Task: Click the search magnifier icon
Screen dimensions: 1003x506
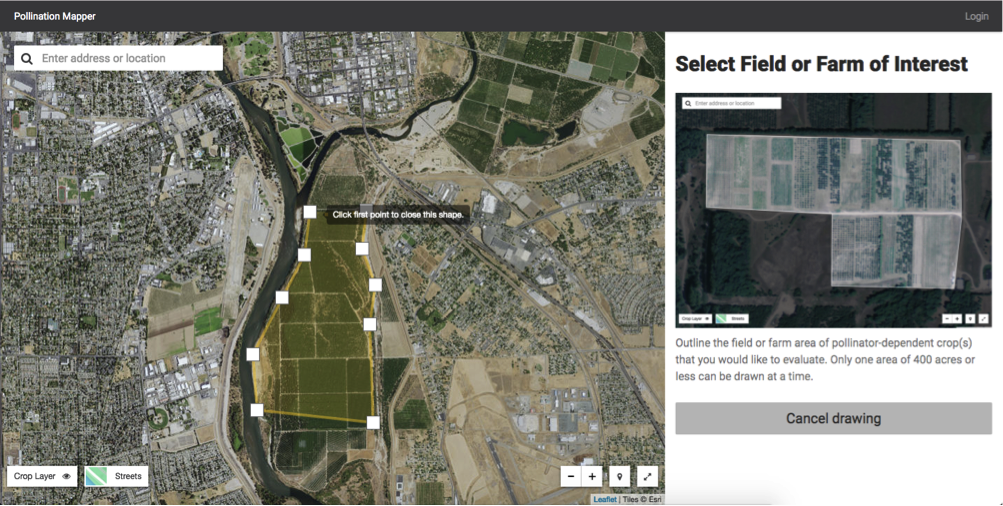Action: pos(26,58)
